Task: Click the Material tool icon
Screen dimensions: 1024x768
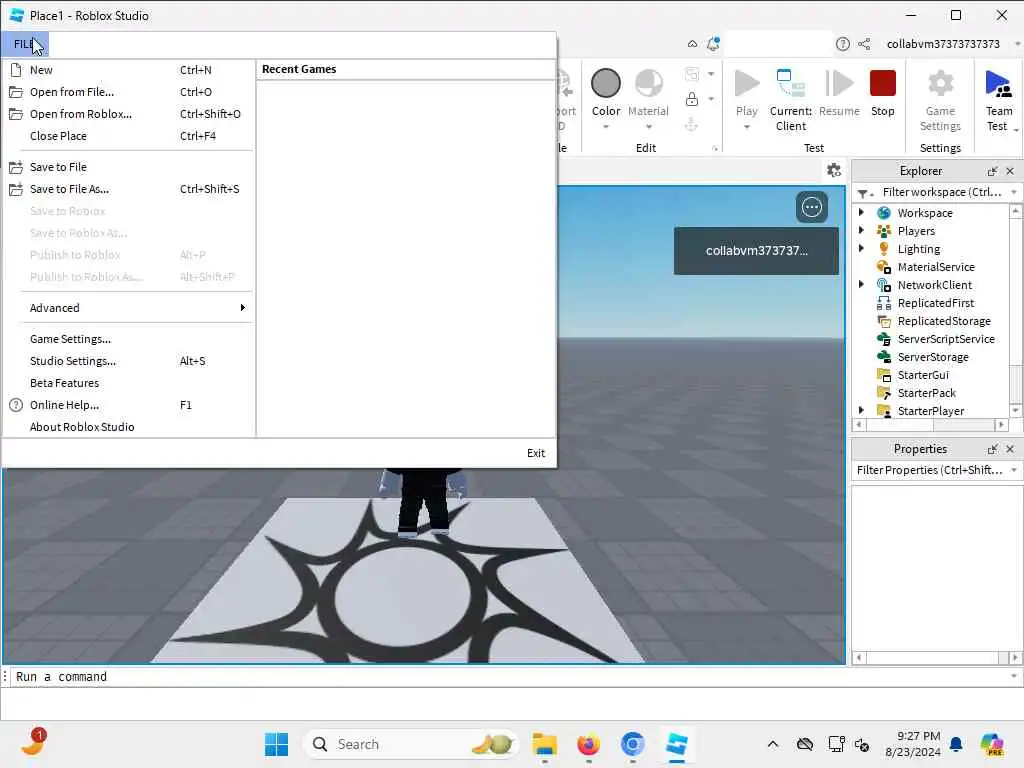Action: point(648,84)
